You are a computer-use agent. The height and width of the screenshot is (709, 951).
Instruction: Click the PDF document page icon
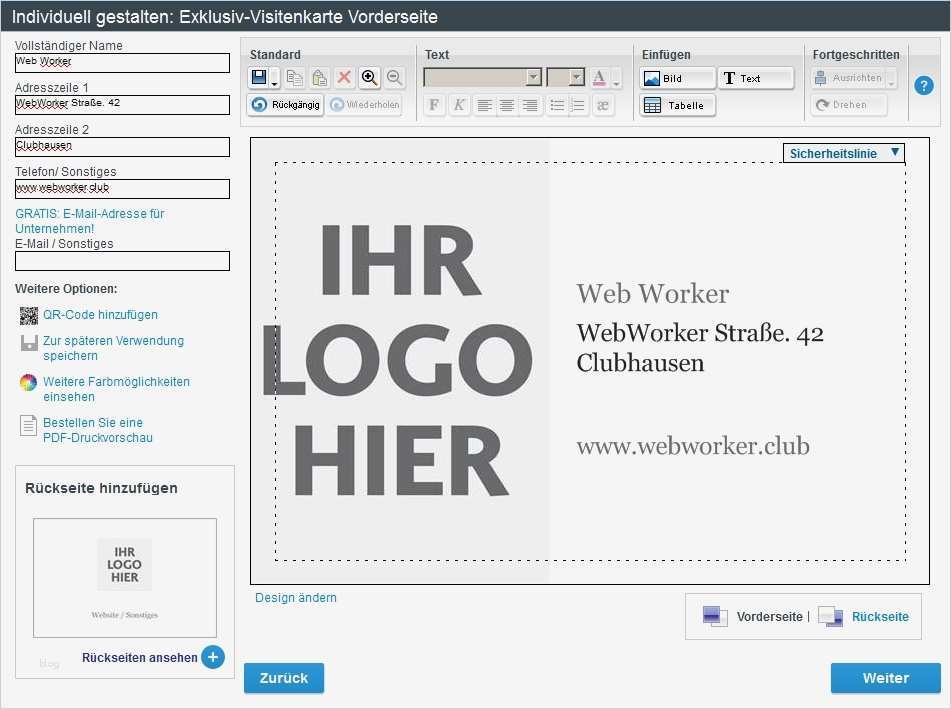pyautogui.click(x=29, y=425)
